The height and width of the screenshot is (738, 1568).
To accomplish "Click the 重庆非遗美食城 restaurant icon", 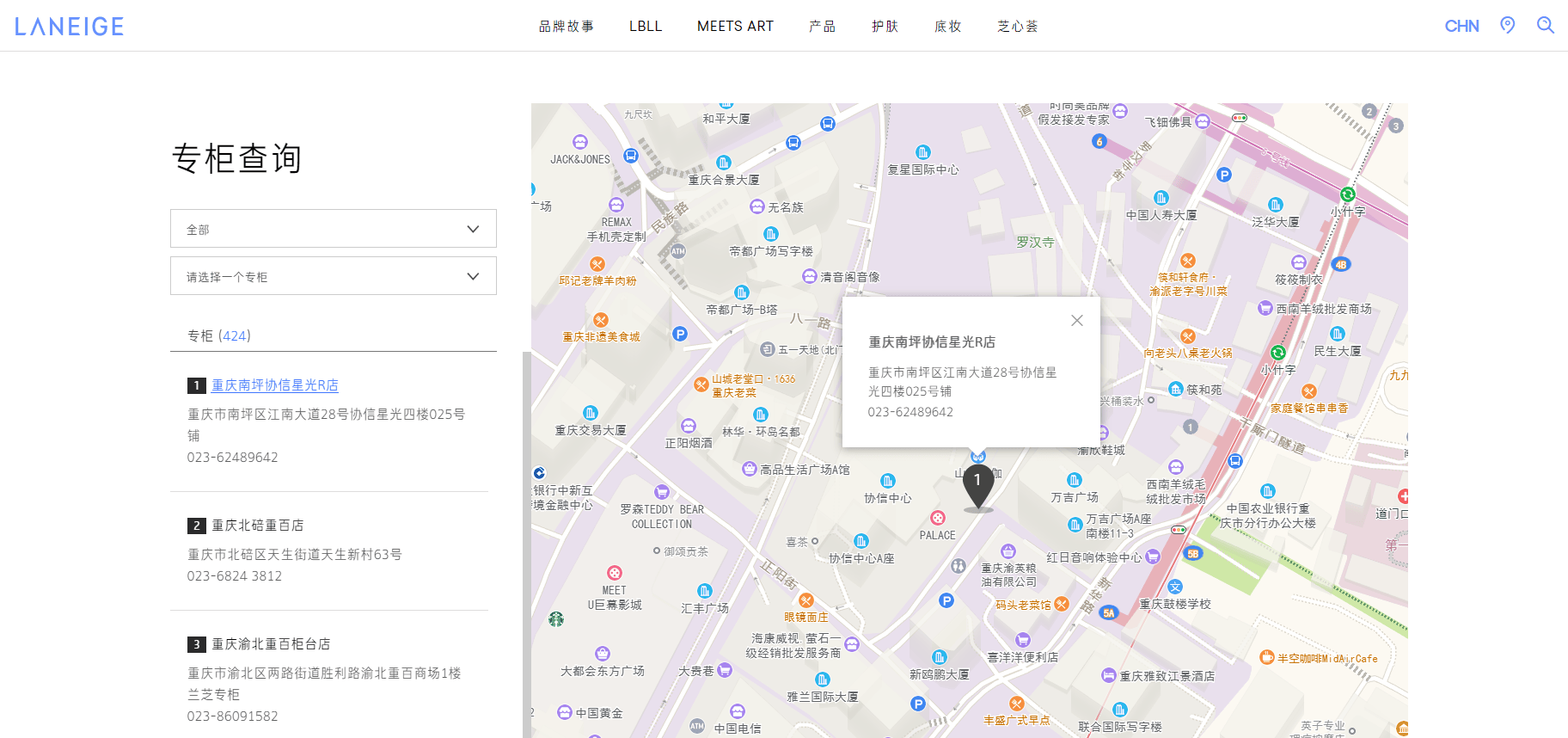I will tap(601, 320).
